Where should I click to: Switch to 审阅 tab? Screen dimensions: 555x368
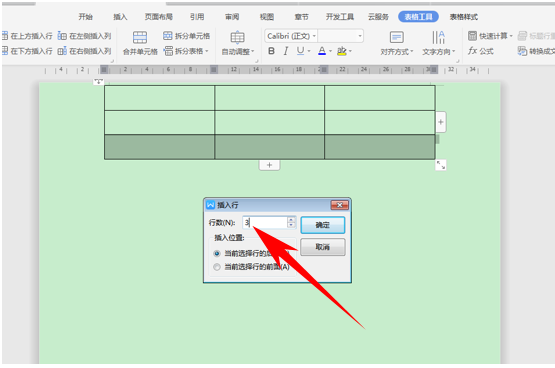tap(232, 17)
